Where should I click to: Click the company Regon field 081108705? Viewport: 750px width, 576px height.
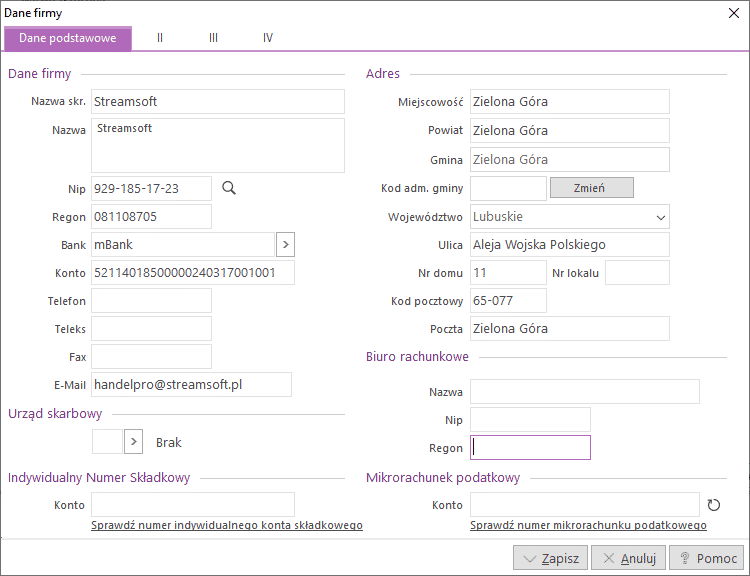151,217
